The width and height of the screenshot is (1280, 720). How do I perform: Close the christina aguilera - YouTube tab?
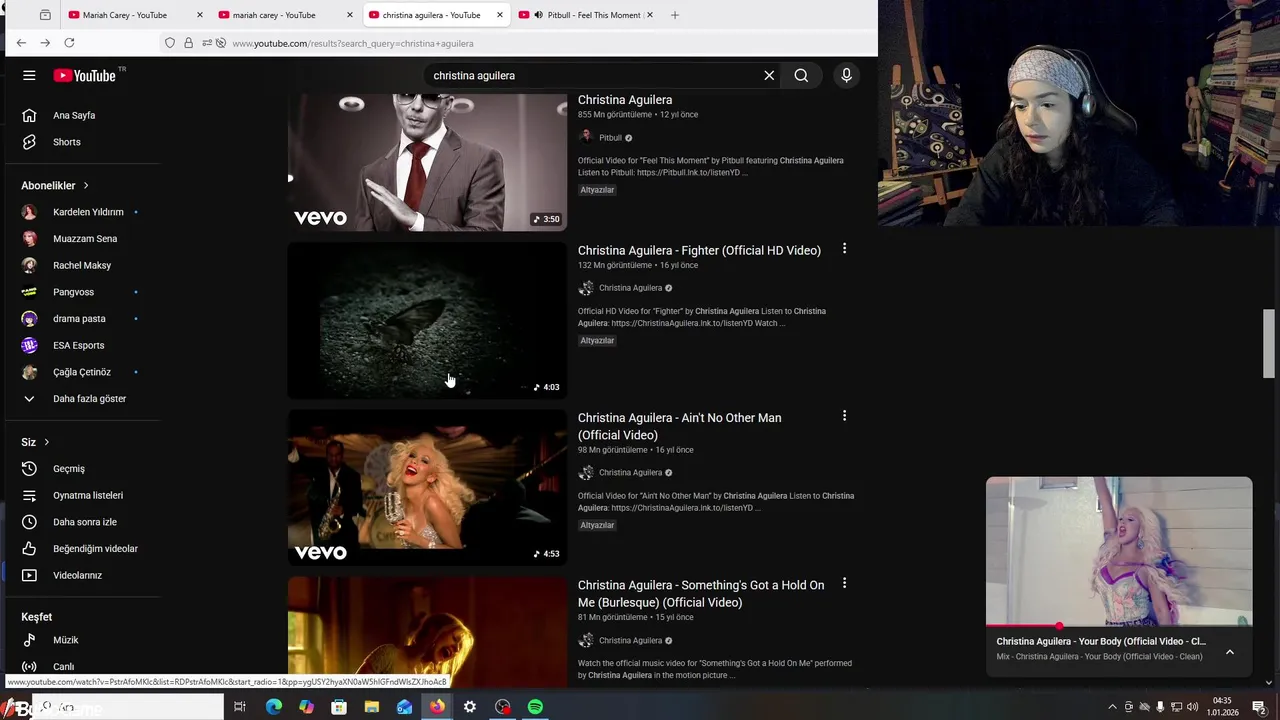click(500, 15)
